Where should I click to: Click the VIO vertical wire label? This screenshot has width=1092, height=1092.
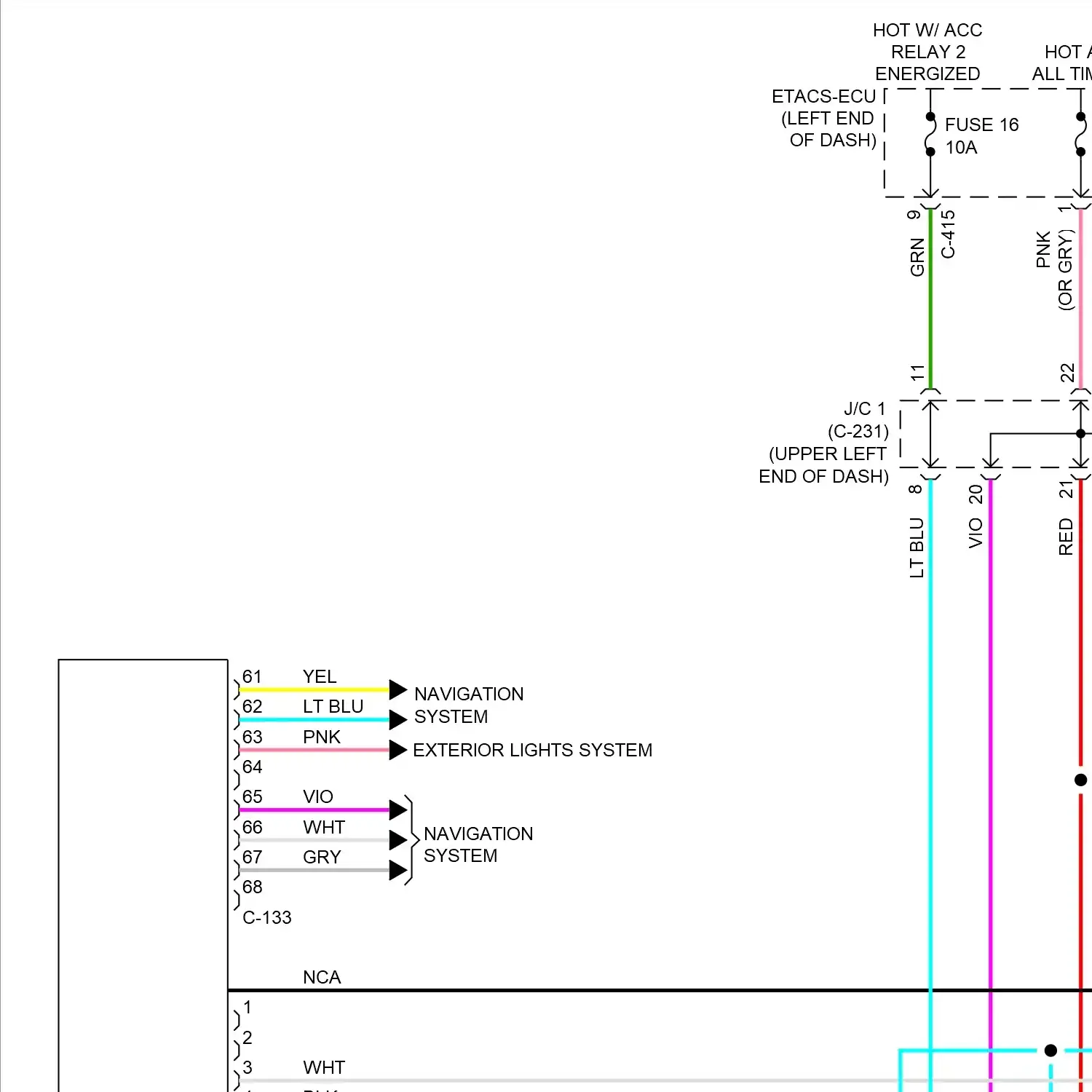pyautogui.click(x=976, y=533)
